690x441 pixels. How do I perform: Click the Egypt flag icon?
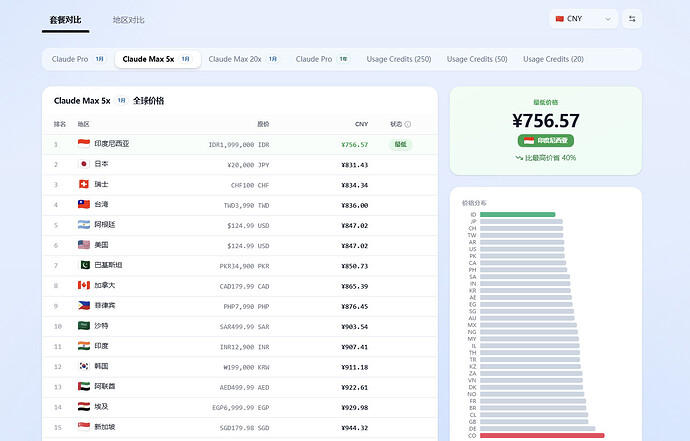tap(84, 407)
